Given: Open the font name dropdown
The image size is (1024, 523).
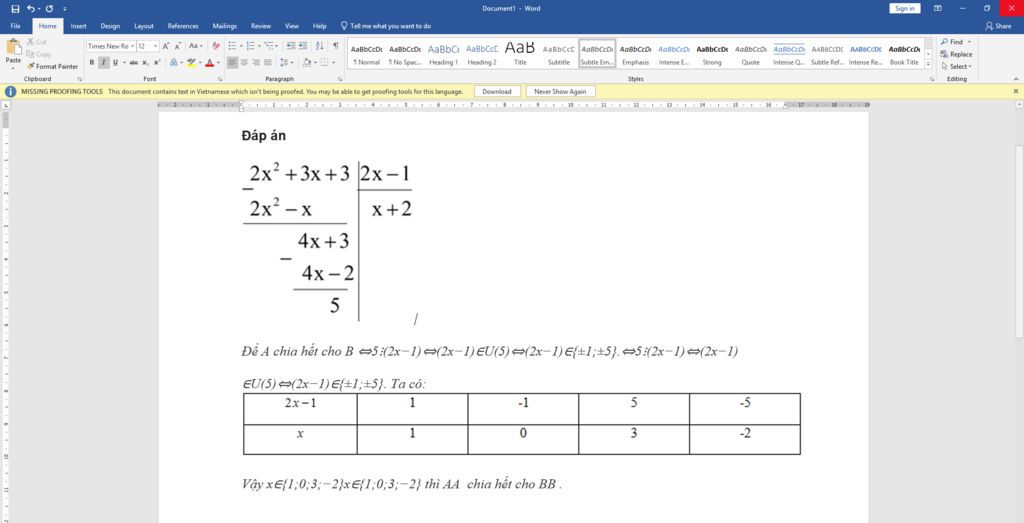Looking at the screenshot, I should pyautogui.click(x=130, y=46).
